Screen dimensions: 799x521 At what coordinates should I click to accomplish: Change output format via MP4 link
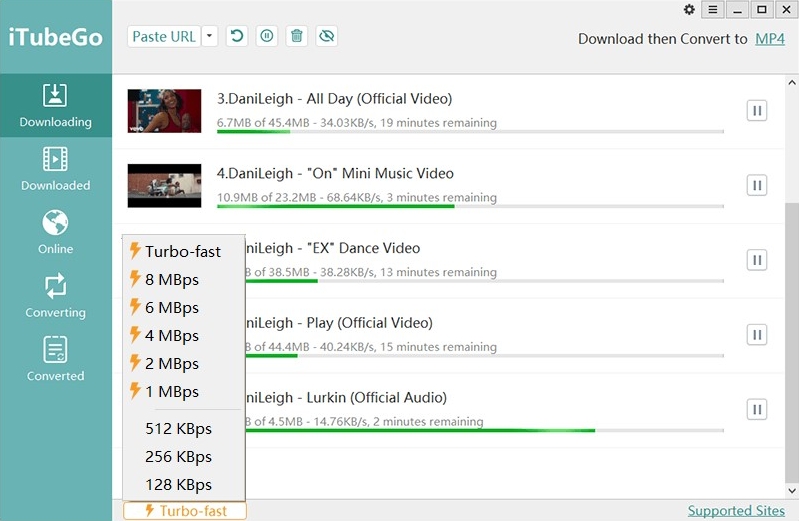769,39
